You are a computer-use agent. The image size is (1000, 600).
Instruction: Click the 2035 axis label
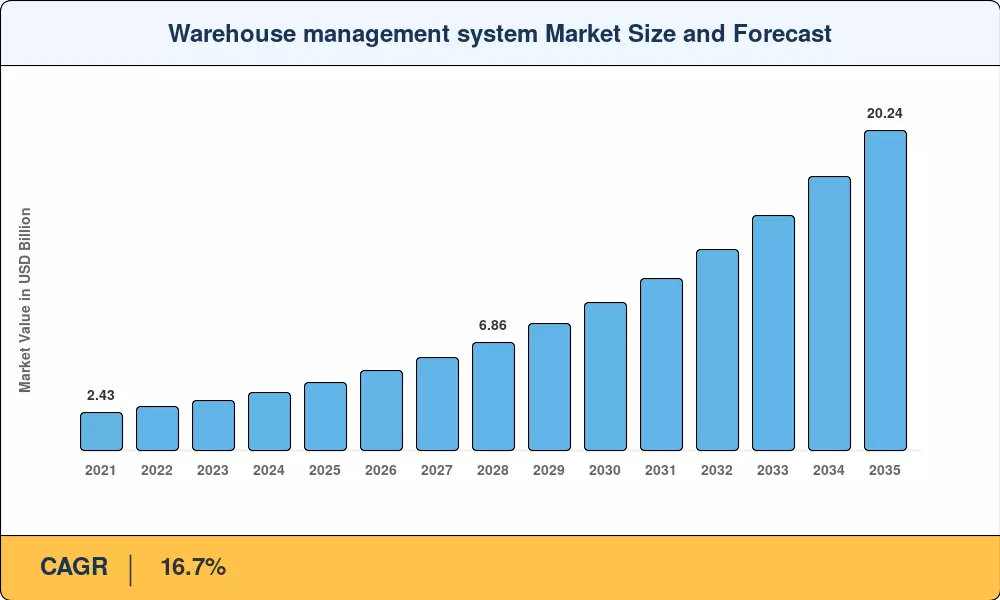click(885, 471)
